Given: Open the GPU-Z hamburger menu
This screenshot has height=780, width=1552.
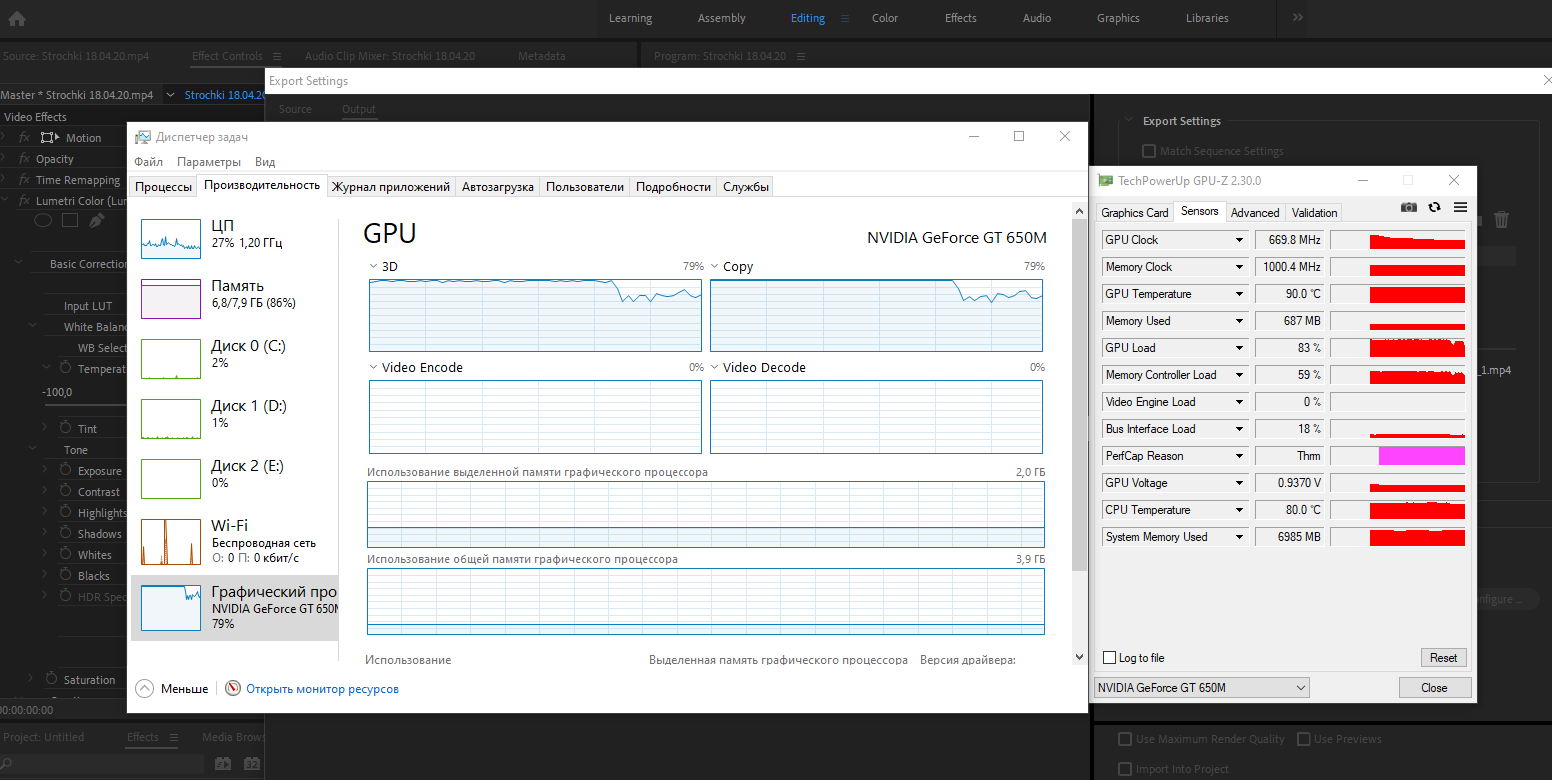Looking at the screenshot, I should [1460, 207].
